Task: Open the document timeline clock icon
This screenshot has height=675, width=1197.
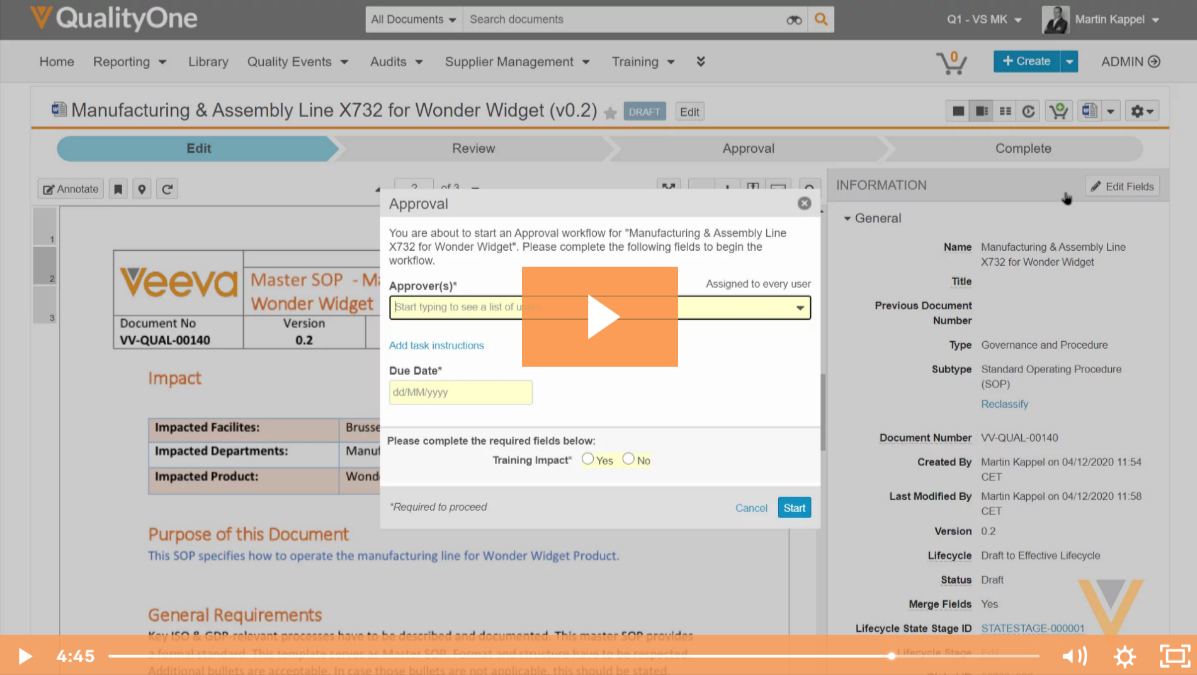Action: tap(1028, 110)
